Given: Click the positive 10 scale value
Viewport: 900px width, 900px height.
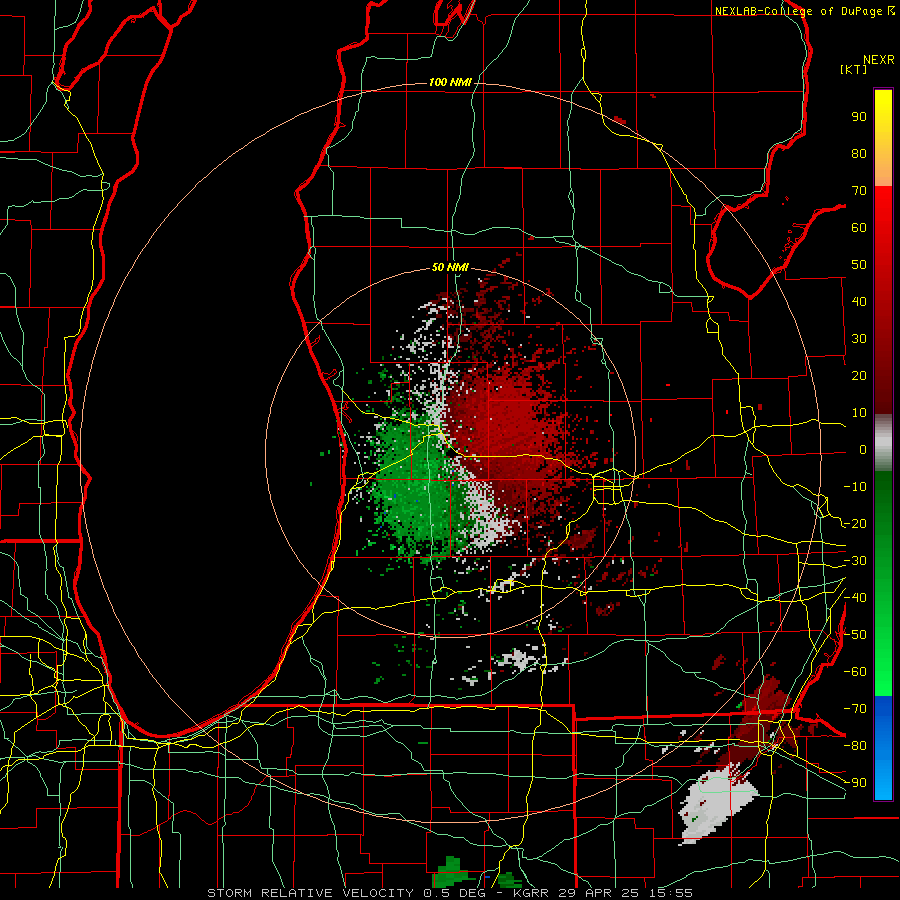Looking at the screenshot, I should 859,413.
